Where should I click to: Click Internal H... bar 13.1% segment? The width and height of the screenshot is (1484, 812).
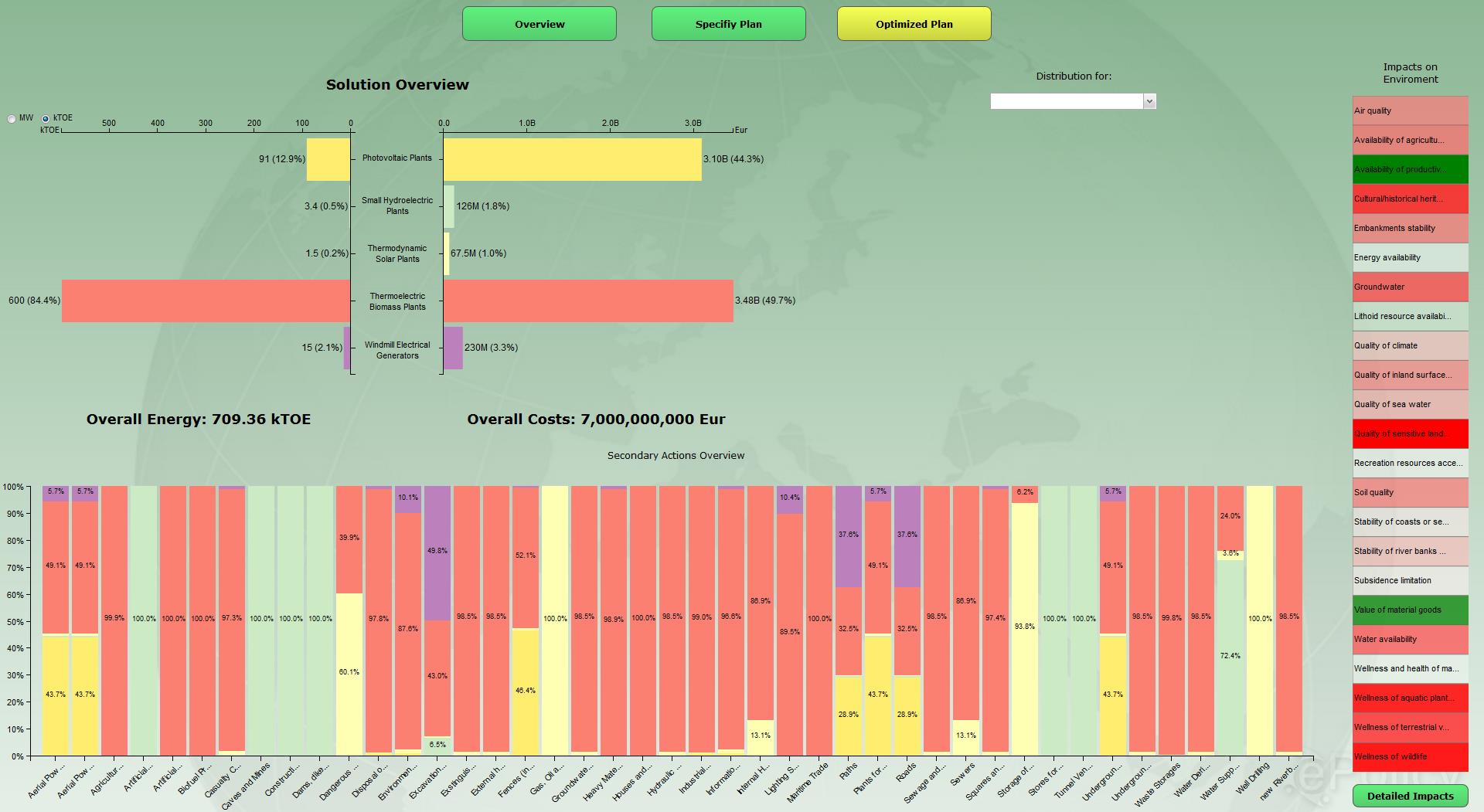click(x=761, y=738)
